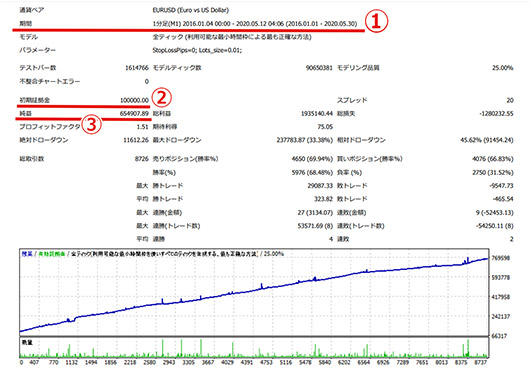This screenshot has width=530, height=375.
Task: Click the 769598 axis label on chart
Action: (501, 258)
